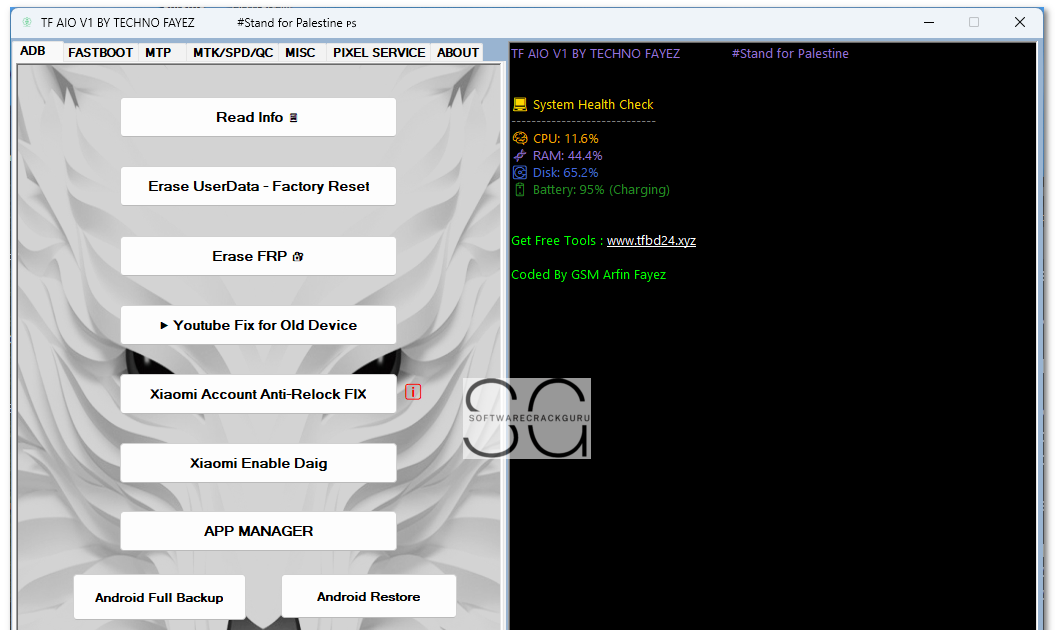
Task: Click the Xiaomi Enable Daig button
Action: (258, 463)
